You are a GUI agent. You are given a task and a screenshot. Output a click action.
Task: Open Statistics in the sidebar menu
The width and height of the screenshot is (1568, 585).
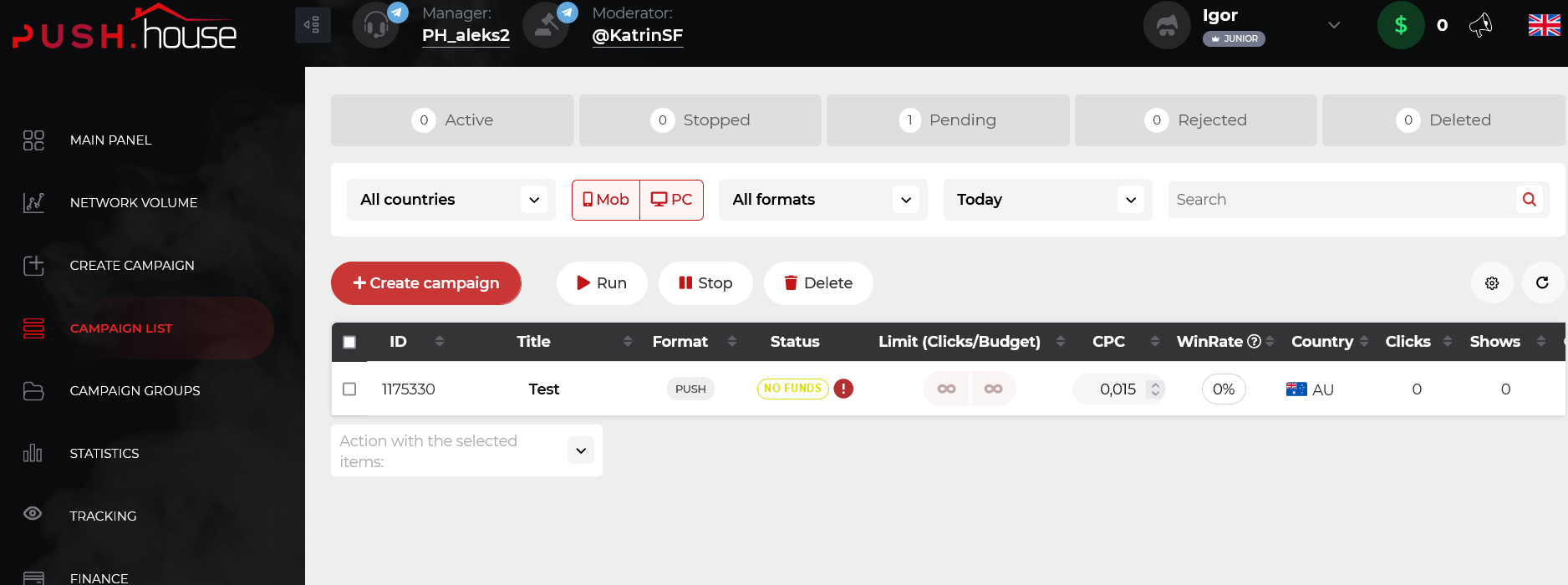pyautogui.click(x=104, y=453)
